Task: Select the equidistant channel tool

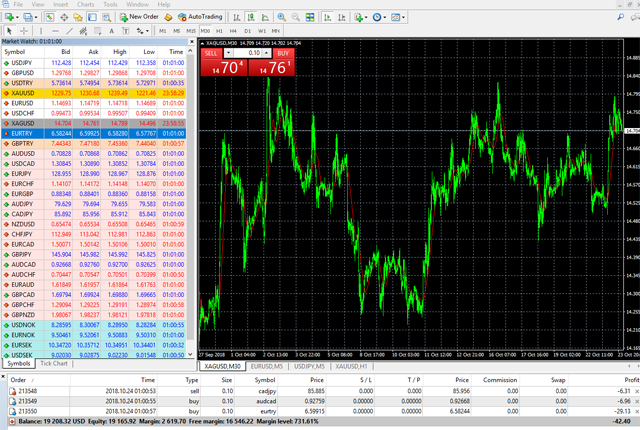Action: tap(83, 31)
